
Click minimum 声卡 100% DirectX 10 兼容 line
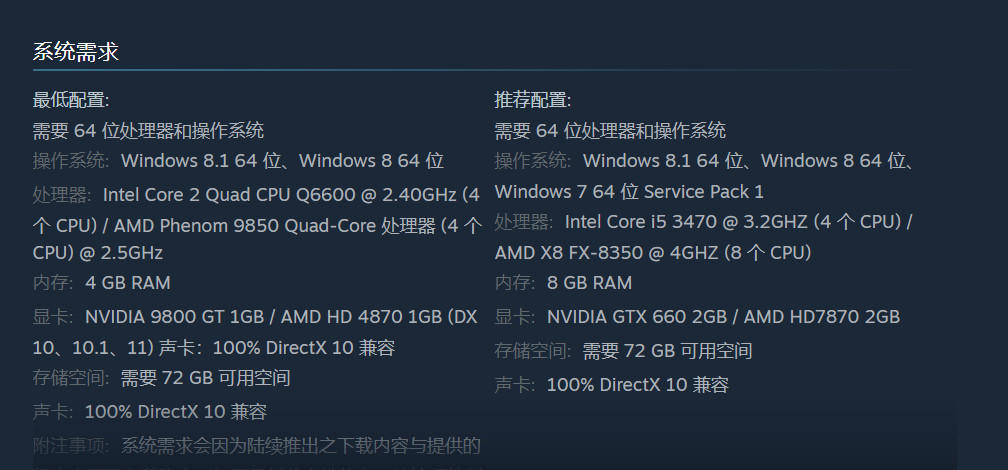150,412
